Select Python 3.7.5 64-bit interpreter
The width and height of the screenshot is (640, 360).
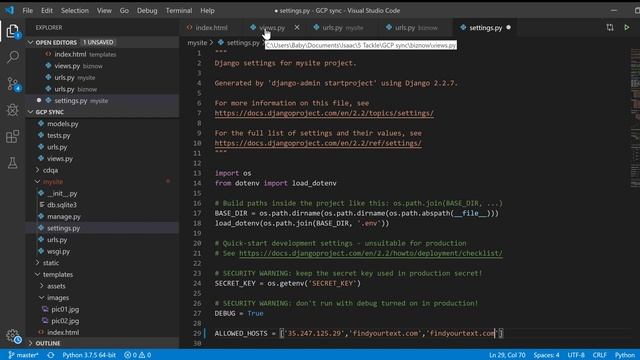(x=89, y=355)
